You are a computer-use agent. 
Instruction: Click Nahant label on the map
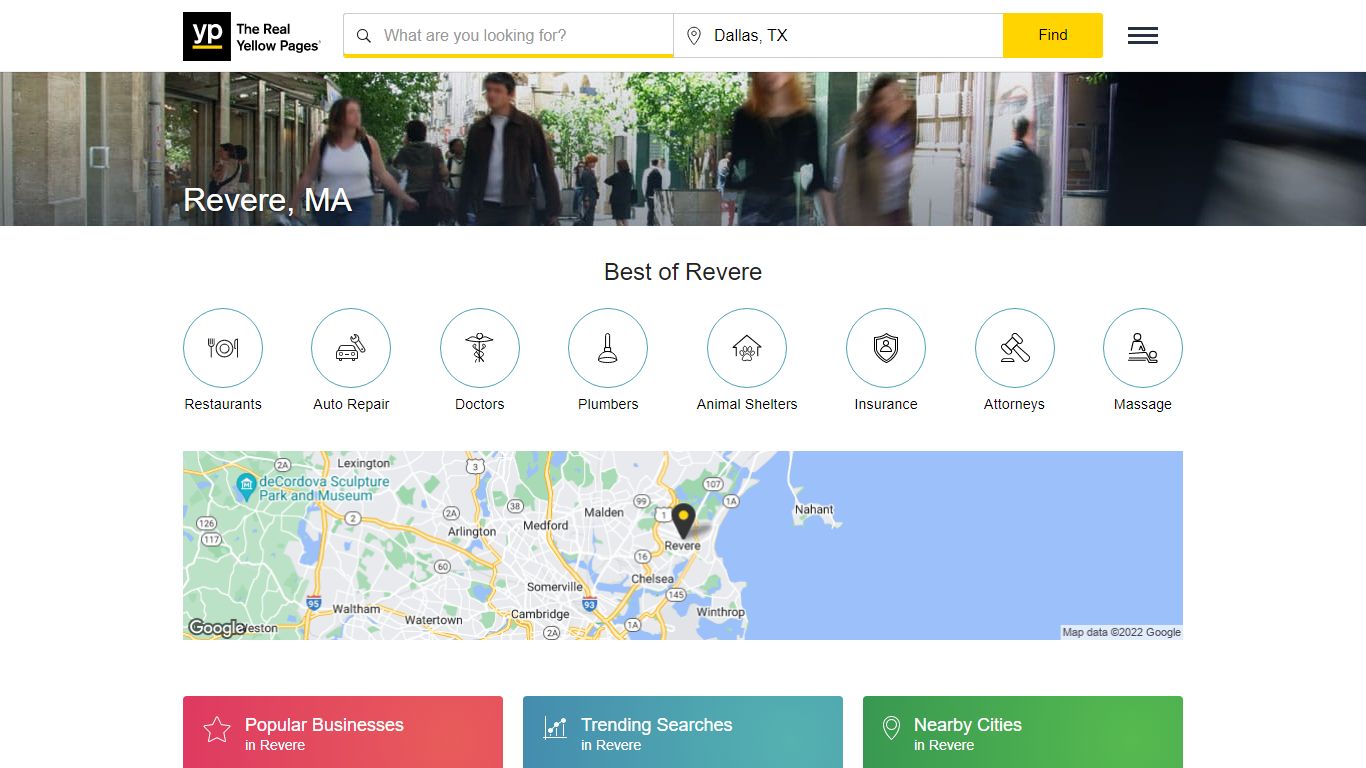pyautogui.click(x=814, y=509)
